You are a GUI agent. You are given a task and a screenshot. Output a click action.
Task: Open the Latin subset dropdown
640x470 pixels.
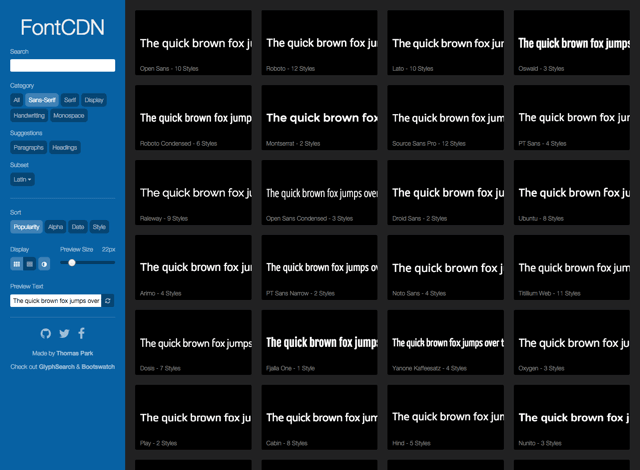[x=22, y=179]
